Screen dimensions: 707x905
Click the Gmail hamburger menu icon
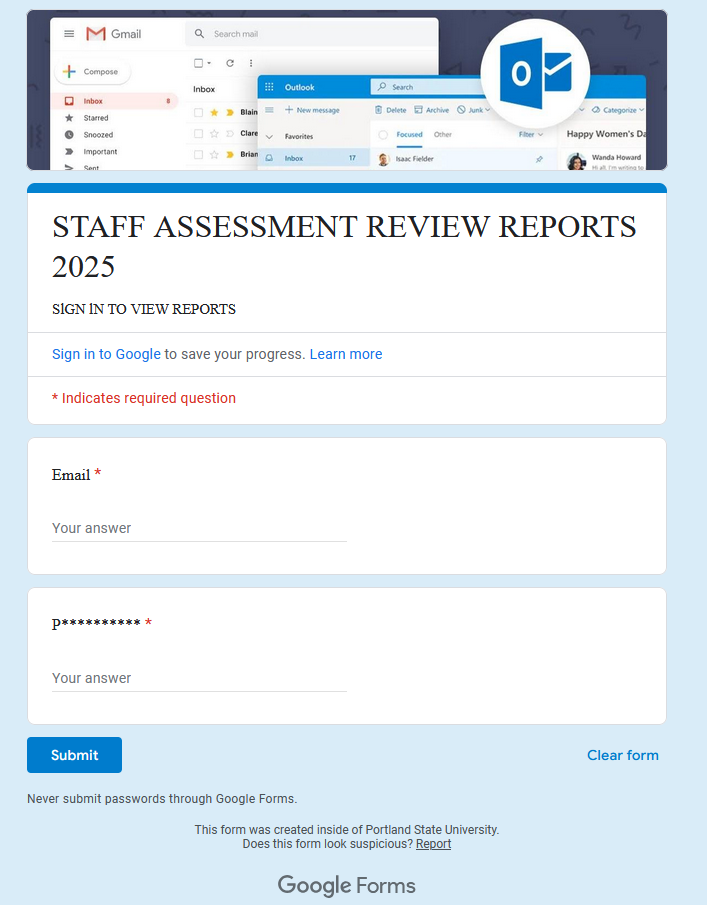point(69,34)
